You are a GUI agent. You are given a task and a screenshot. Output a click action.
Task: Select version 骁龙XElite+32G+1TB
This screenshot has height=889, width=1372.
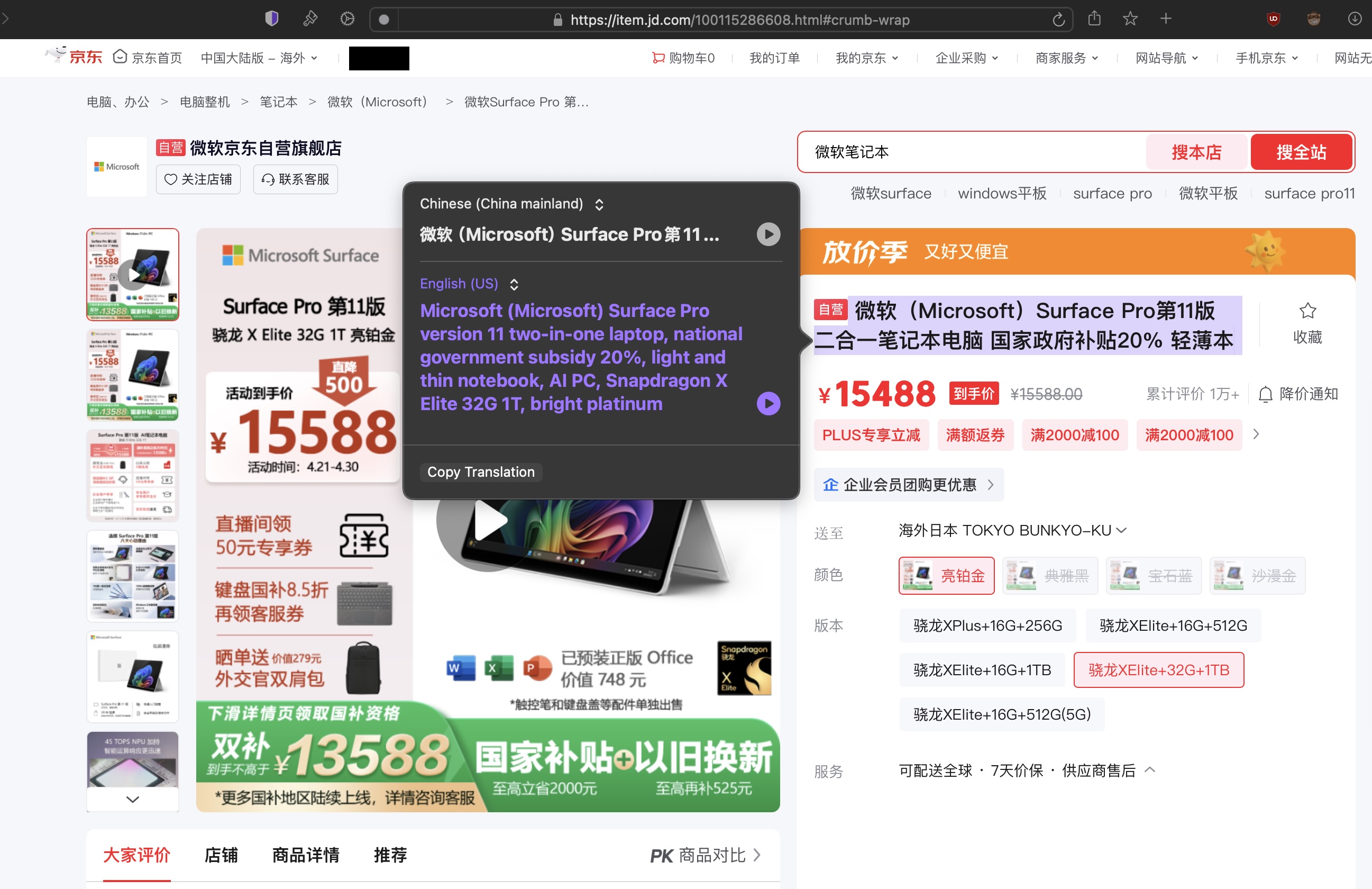(x=1159, y=670)
